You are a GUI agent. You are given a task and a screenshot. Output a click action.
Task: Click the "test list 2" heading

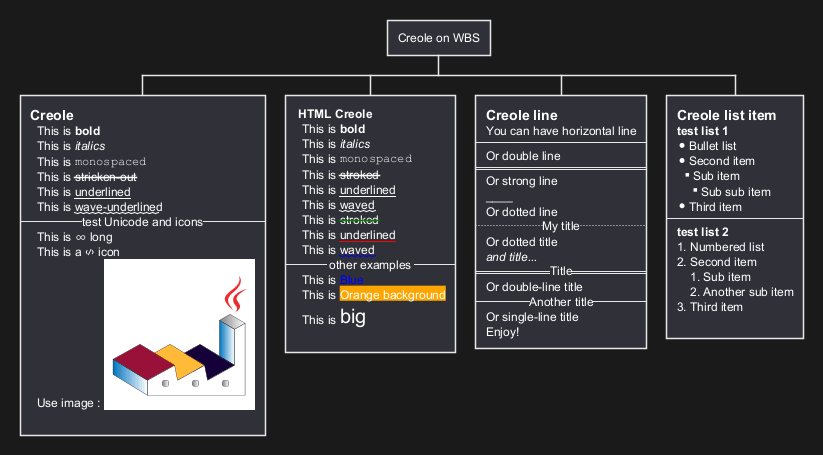click(x=704, y=232)
